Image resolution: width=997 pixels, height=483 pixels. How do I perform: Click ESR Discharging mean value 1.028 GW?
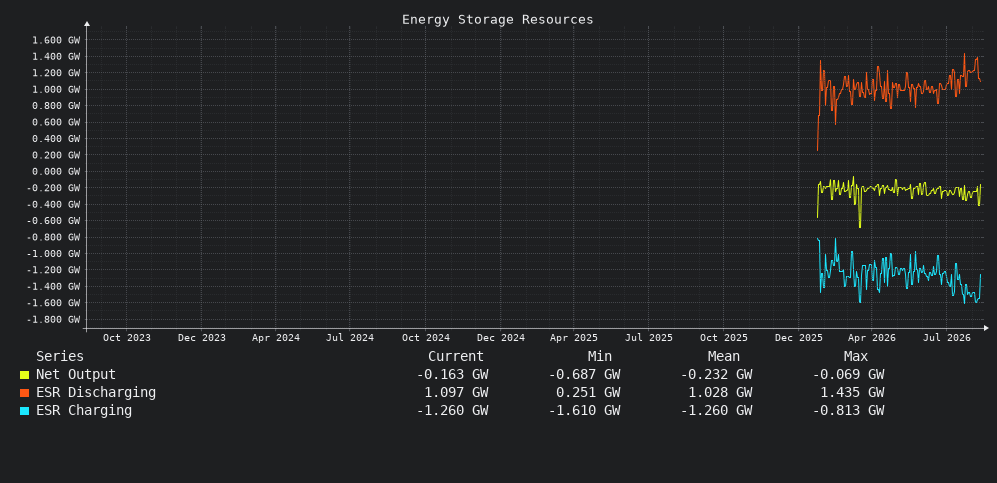pyautogui.click(x=720, y=393)
